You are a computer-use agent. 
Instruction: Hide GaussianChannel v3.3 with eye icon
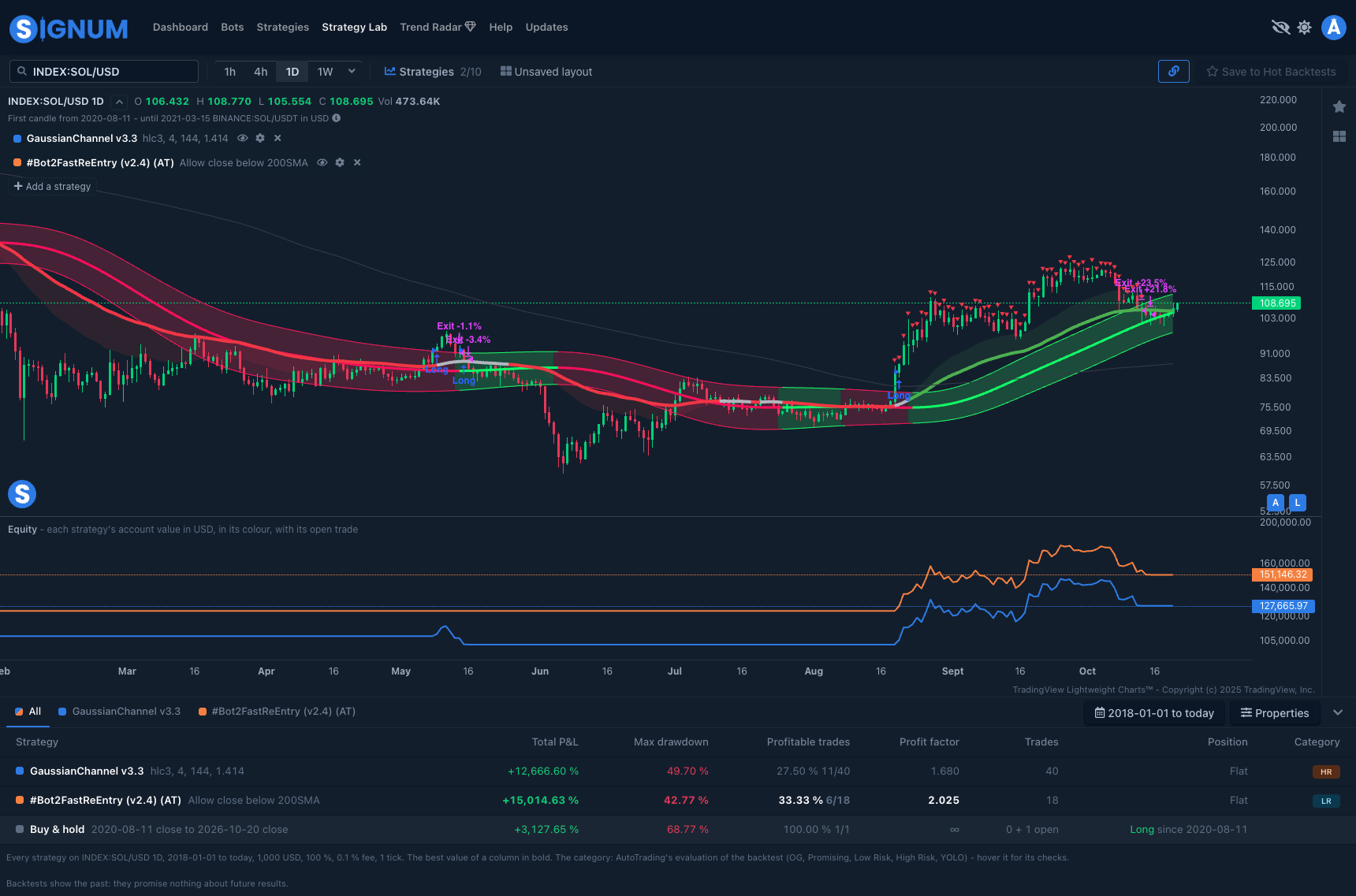click(x=243, y=138)
